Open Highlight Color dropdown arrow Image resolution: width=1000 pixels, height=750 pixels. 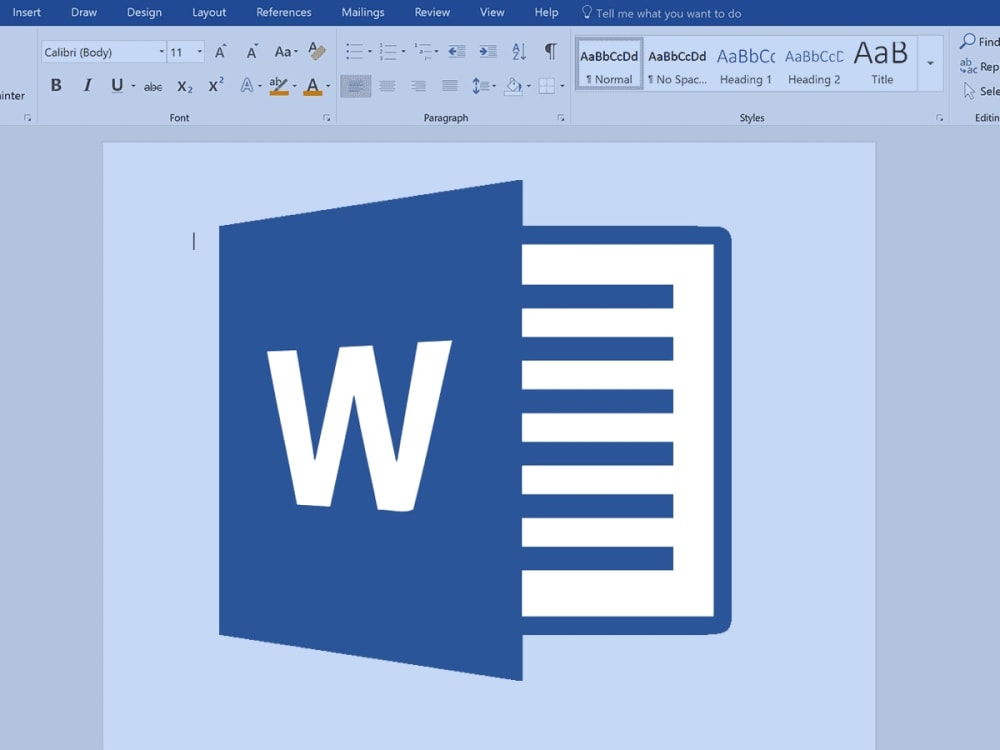tap(295, 86)
